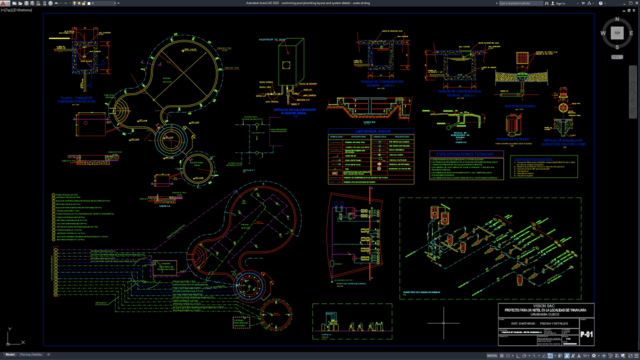The image size is (640, 360).
Task: Add a new layout with plus tab
Action: pyautogui.click(x=48, y=355)
